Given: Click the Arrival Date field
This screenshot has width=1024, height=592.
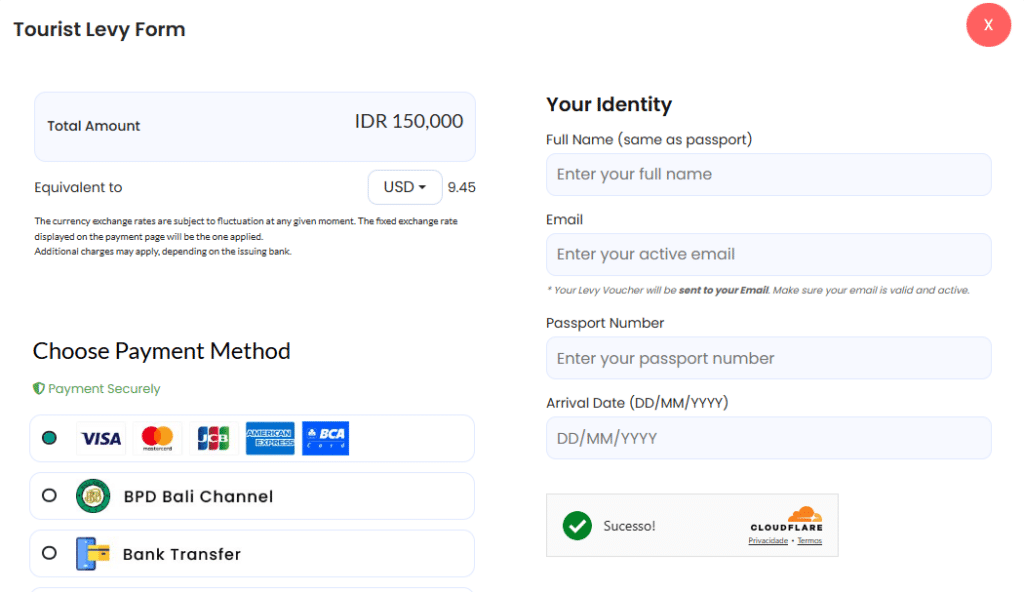Looking at the screenshot, I should point(768,438).
